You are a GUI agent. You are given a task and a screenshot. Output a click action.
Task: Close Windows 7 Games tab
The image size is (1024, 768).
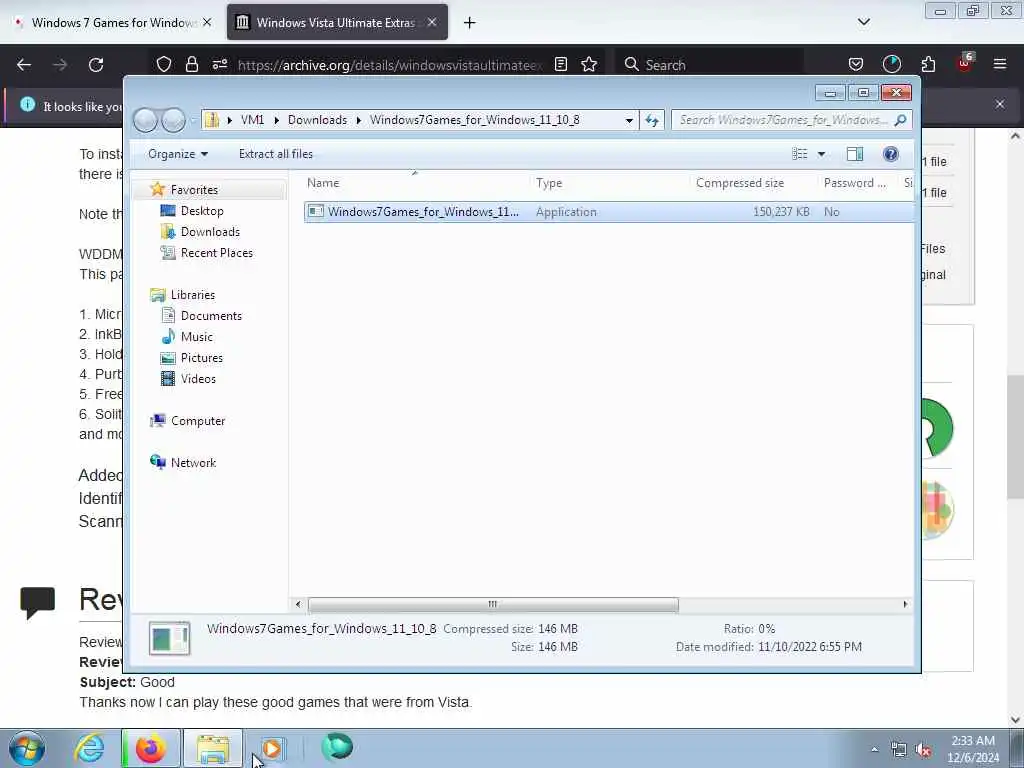[207, 22]
